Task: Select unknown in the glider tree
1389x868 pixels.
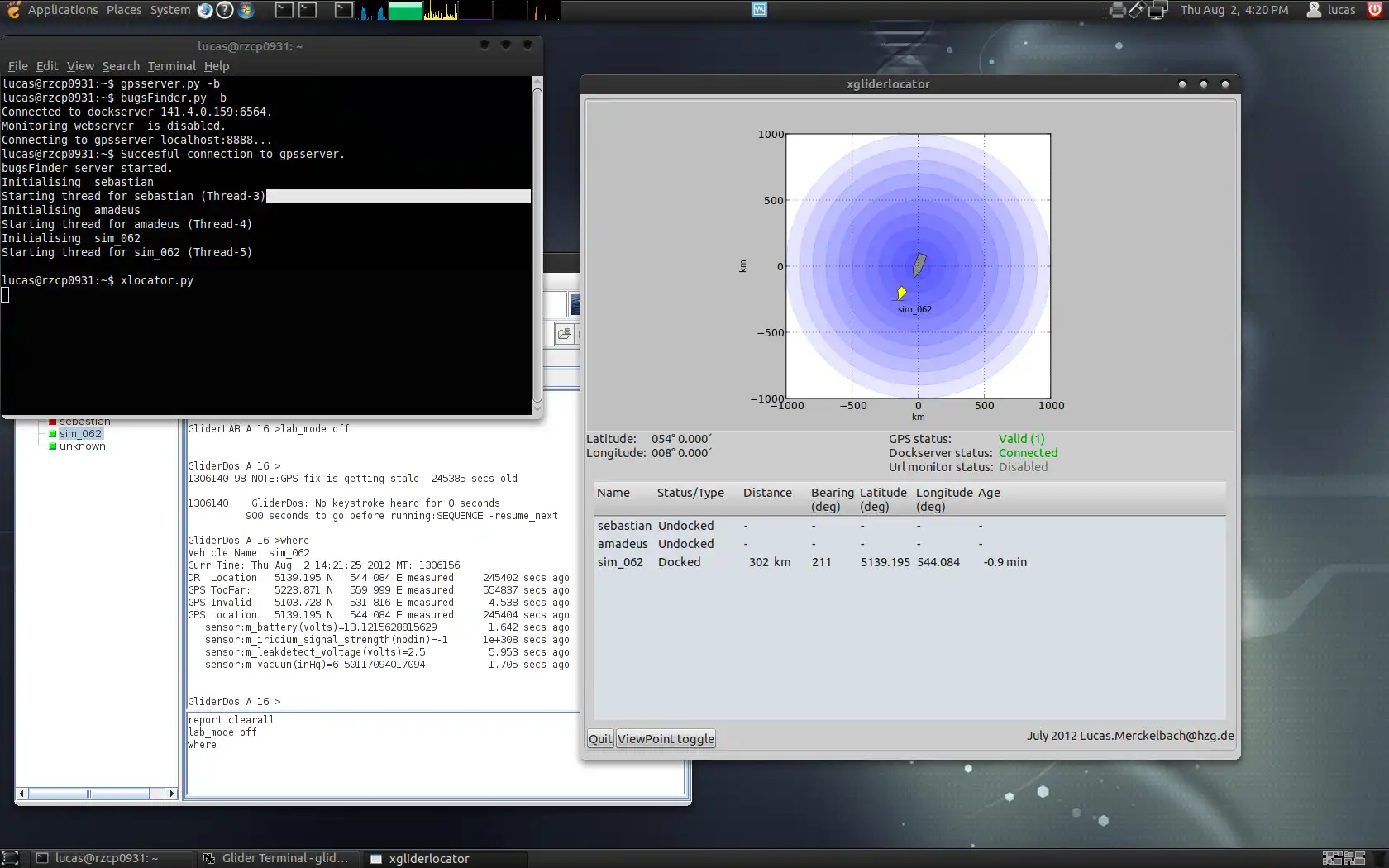Action: click(82, 446)
